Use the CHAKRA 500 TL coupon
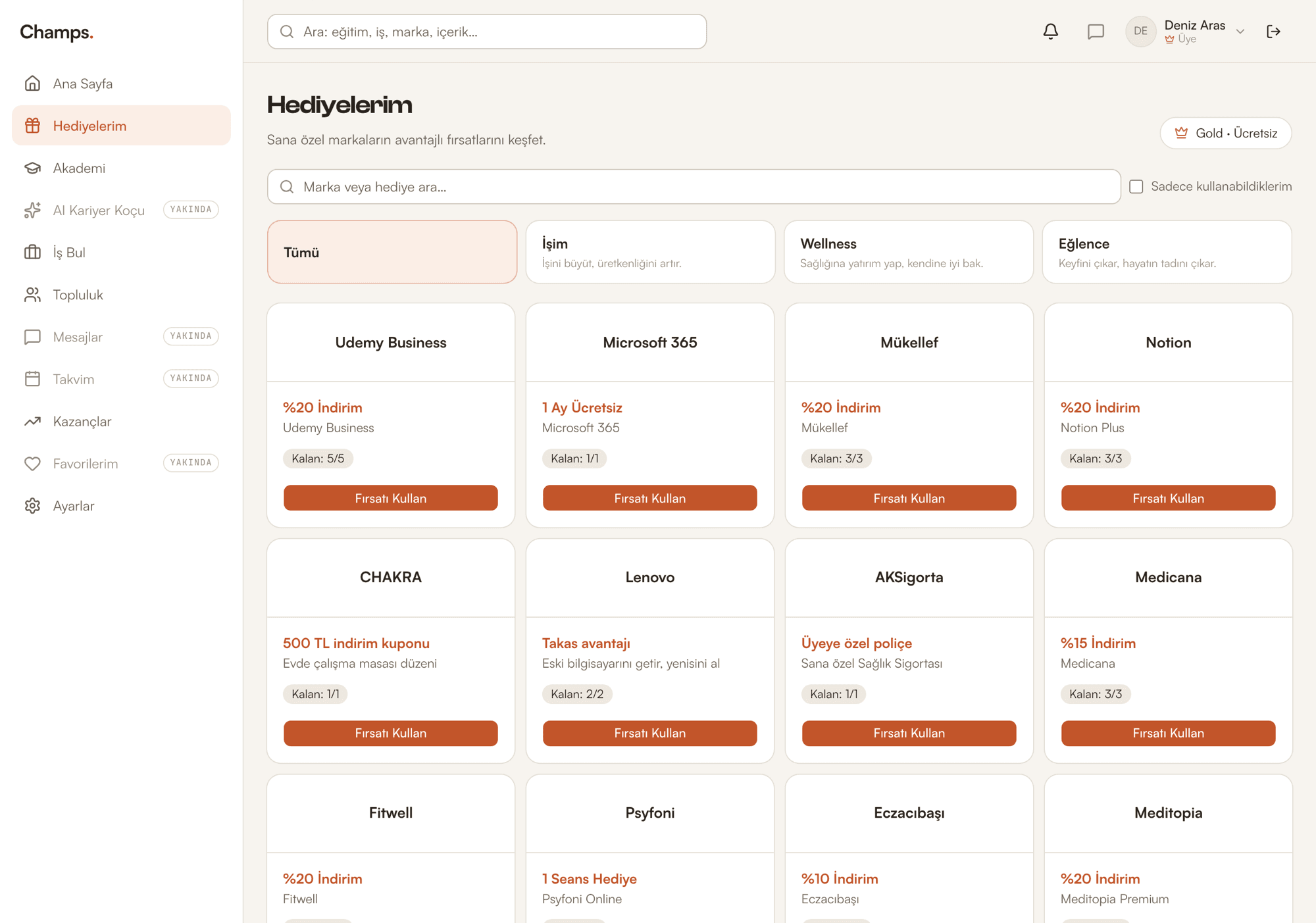 pyautogui.click(x=391, y=733)
